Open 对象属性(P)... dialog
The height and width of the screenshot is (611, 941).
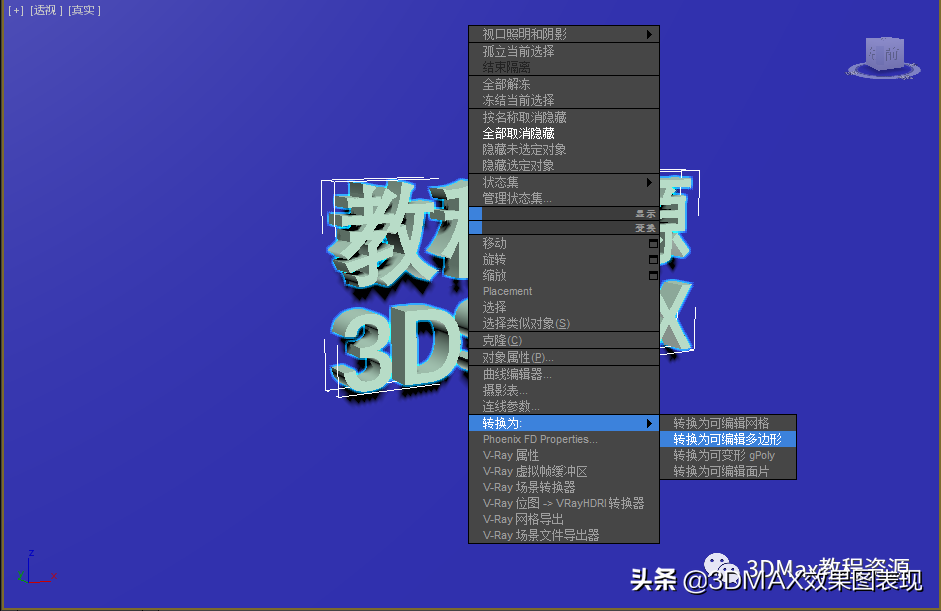(564, 358)
